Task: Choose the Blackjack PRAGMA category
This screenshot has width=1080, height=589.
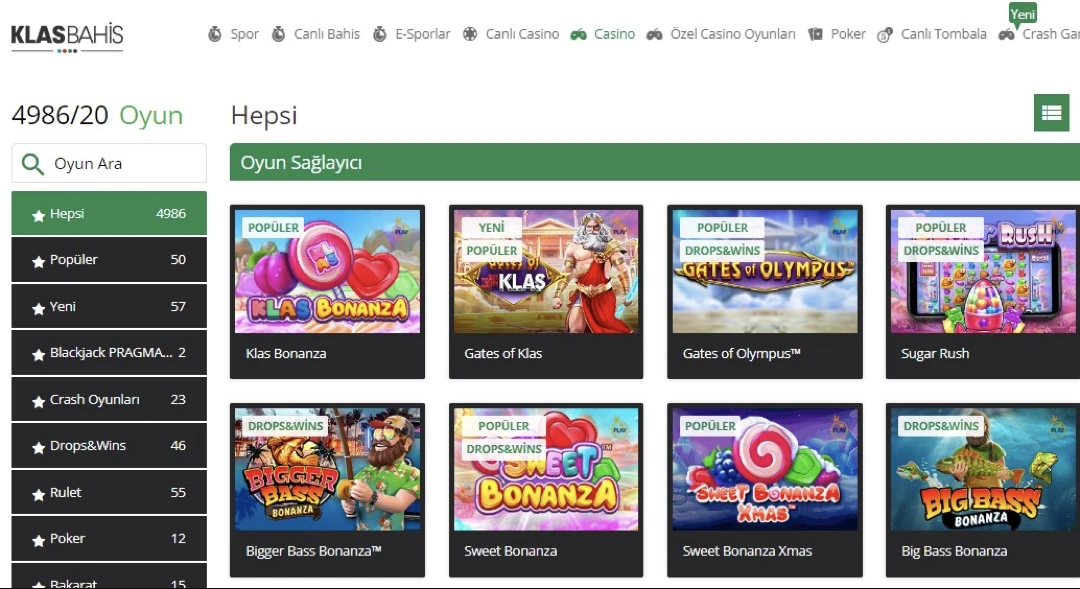Action: pos(109,353)
